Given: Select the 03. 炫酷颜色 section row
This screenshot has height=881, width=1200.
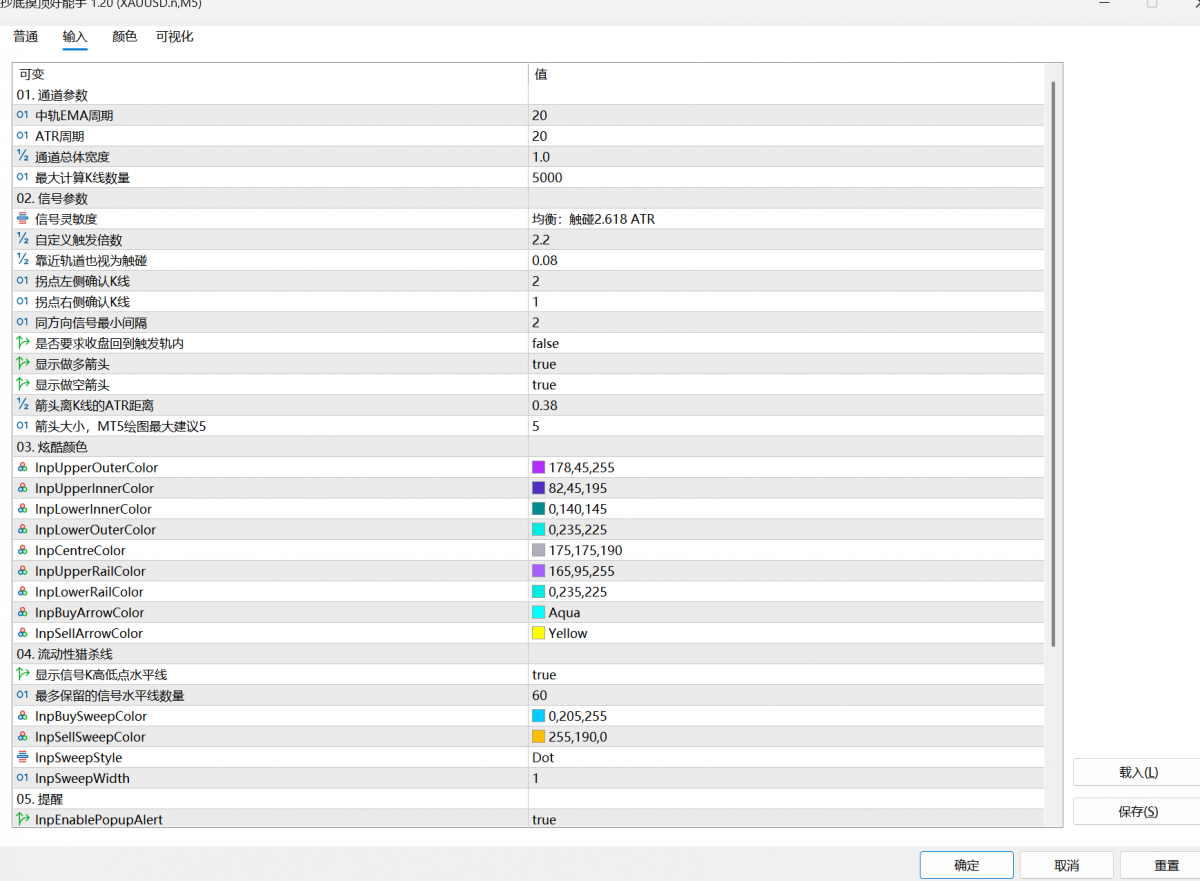Looking at the screenshot, I should coord(528,447).
